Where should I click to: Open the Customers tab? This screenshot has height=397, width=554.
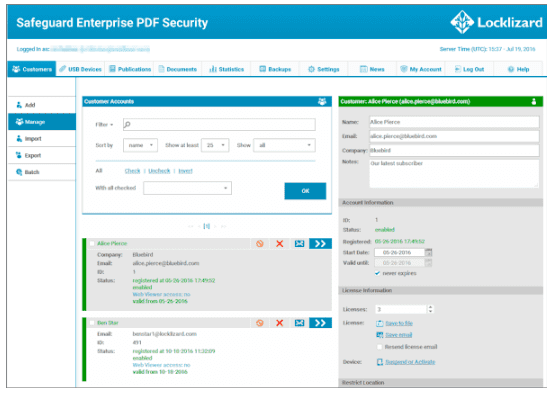(x=32, y=69)
